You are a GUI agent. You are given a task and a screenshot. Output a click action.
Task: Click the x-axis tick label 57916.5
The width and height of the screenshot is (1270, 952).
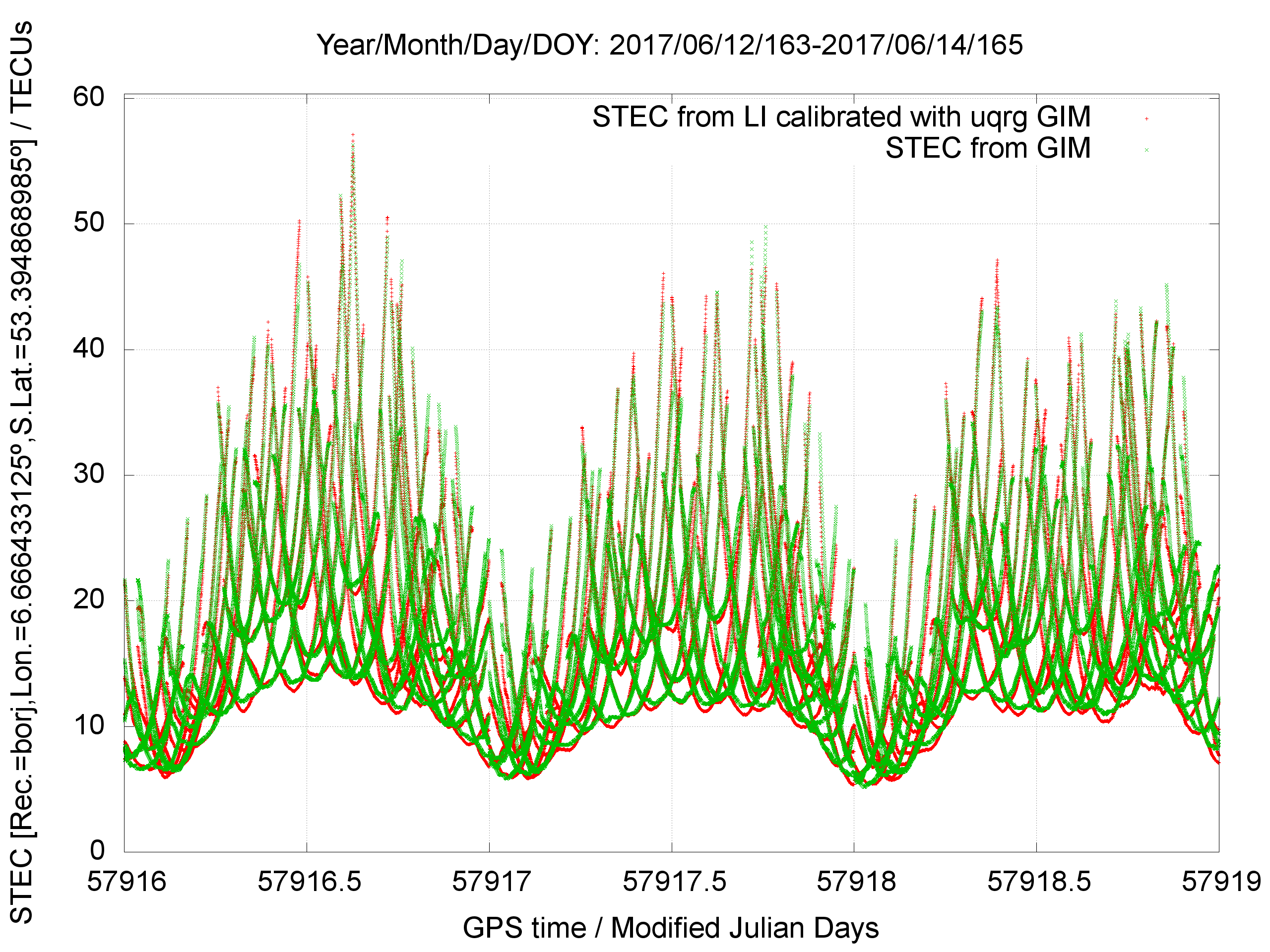(x=309, y=882)
